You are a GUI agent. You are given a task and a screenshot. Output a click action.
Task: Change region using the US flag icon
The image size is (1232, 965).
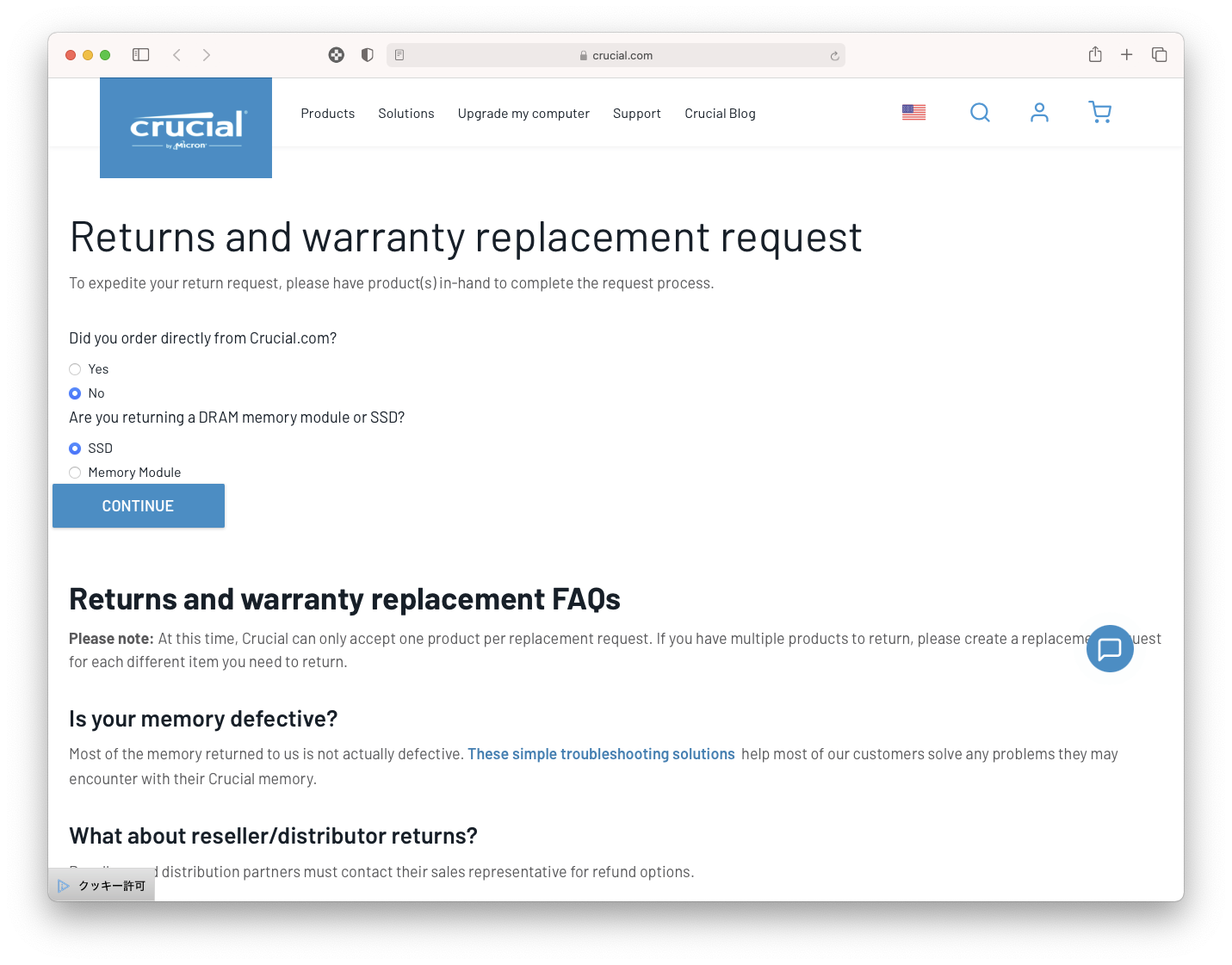(913, 113)
